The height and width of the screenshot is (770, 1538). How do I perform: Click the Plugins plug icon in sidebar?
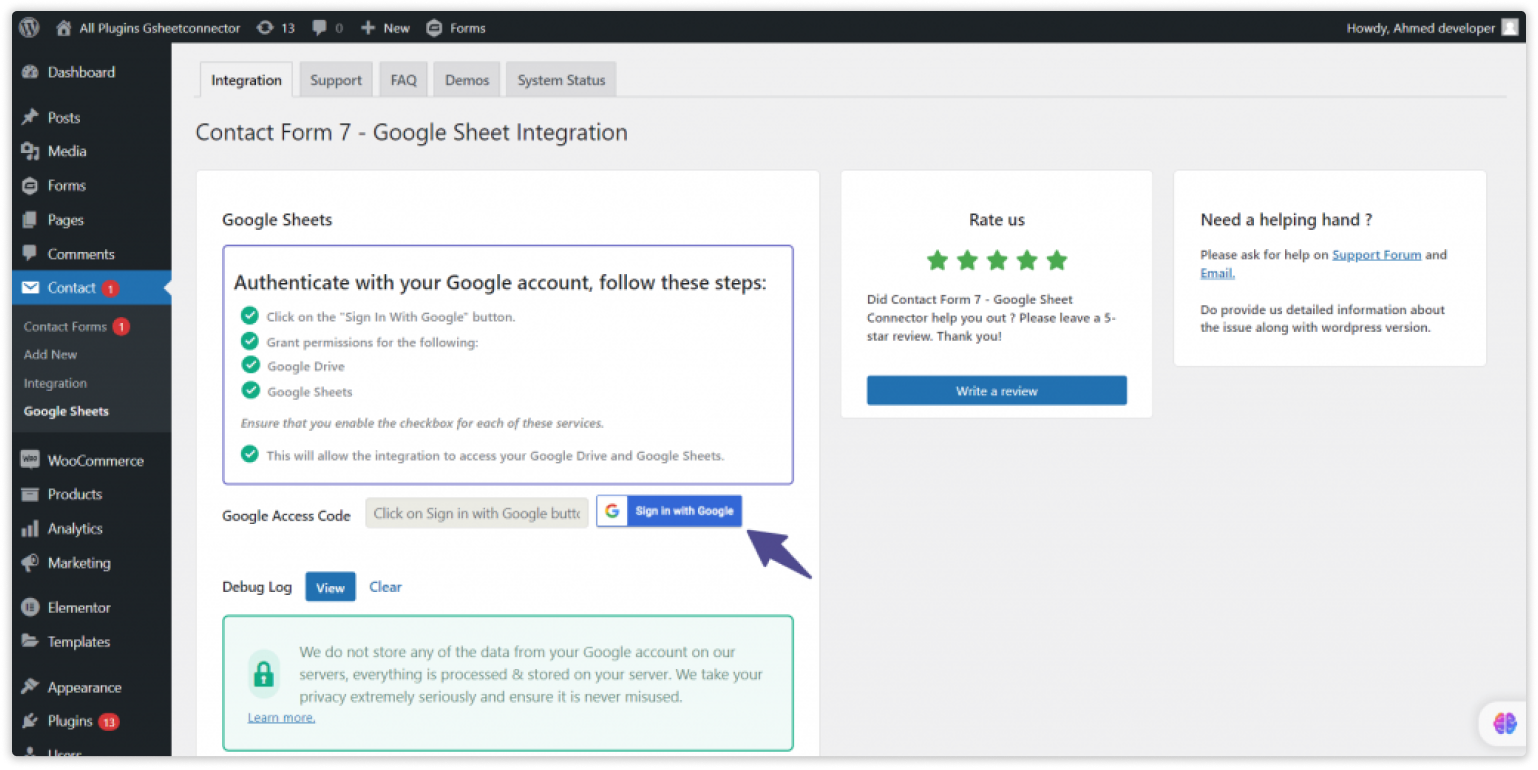point(30,721)
